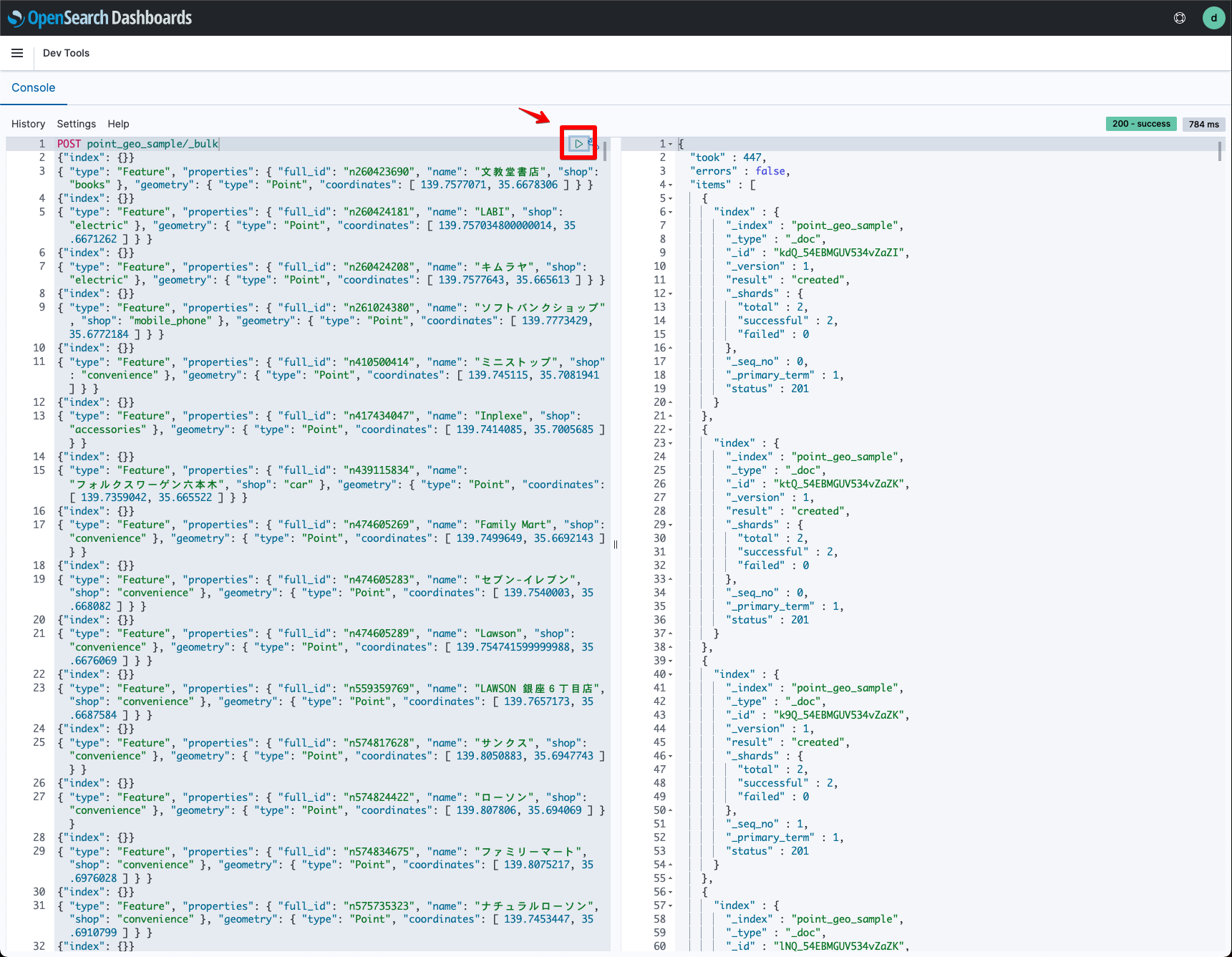Click the '"status" : 201' line at output row 19
Screen dimensions: 1232x957
[767, 389]
